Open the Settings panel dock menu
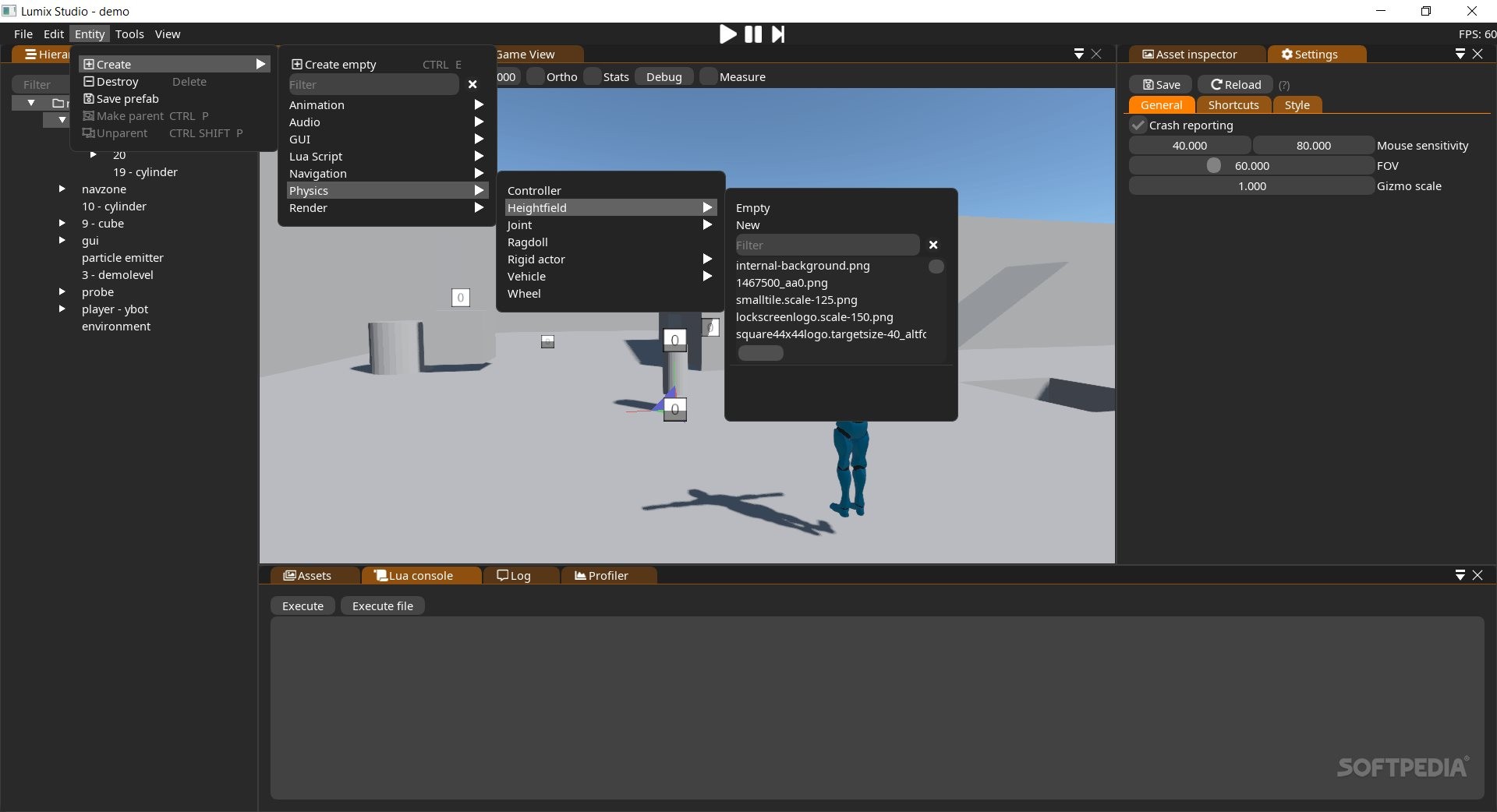The image size is (1497, 812). 1460,54
